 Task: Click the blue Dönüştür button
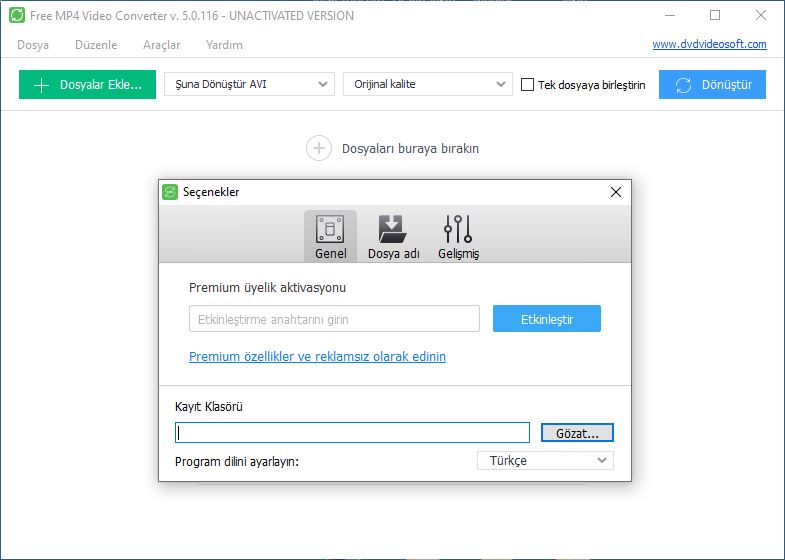712,85
